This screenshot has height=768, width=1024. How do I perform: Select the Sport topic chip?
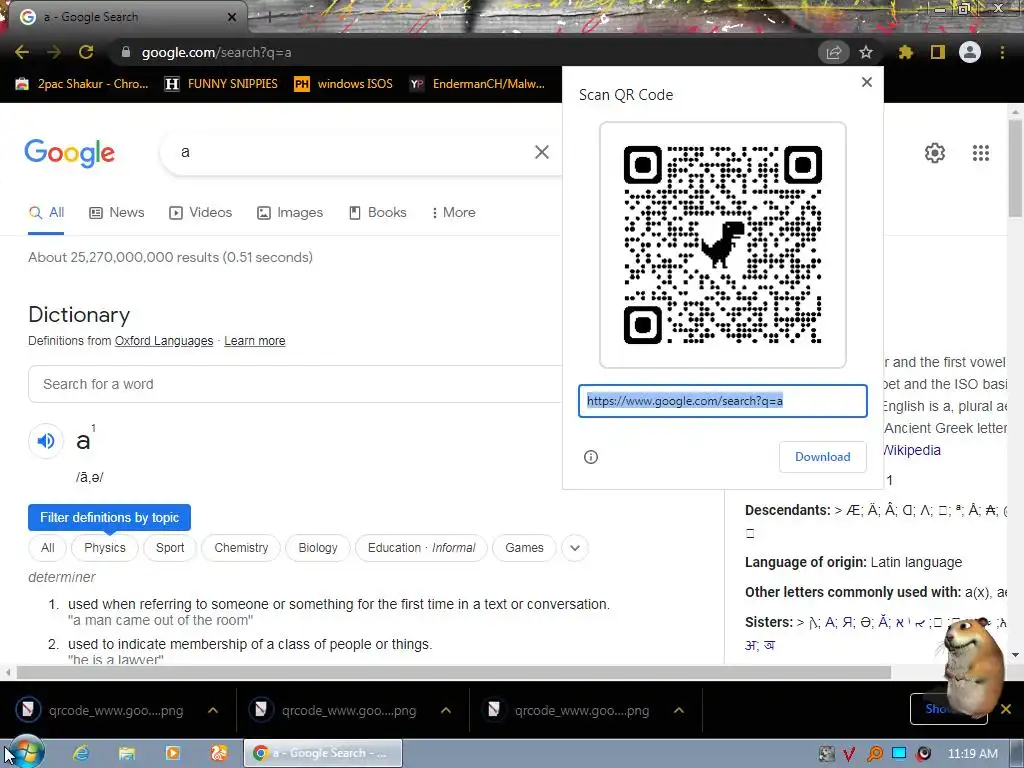[170, 548]
